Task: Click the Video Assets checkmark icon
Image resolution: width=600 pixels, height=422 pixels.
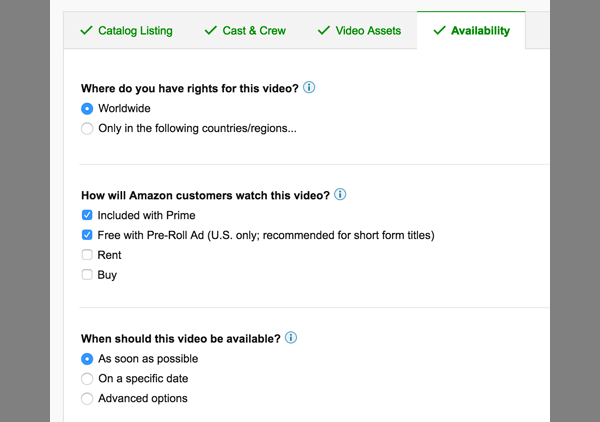Action: tap(324, 30)
